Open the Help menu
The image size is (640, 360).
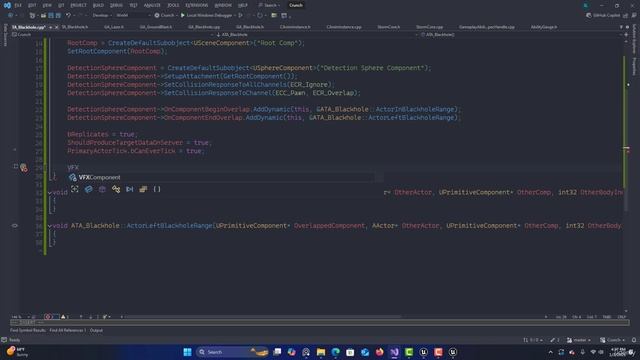243,5
